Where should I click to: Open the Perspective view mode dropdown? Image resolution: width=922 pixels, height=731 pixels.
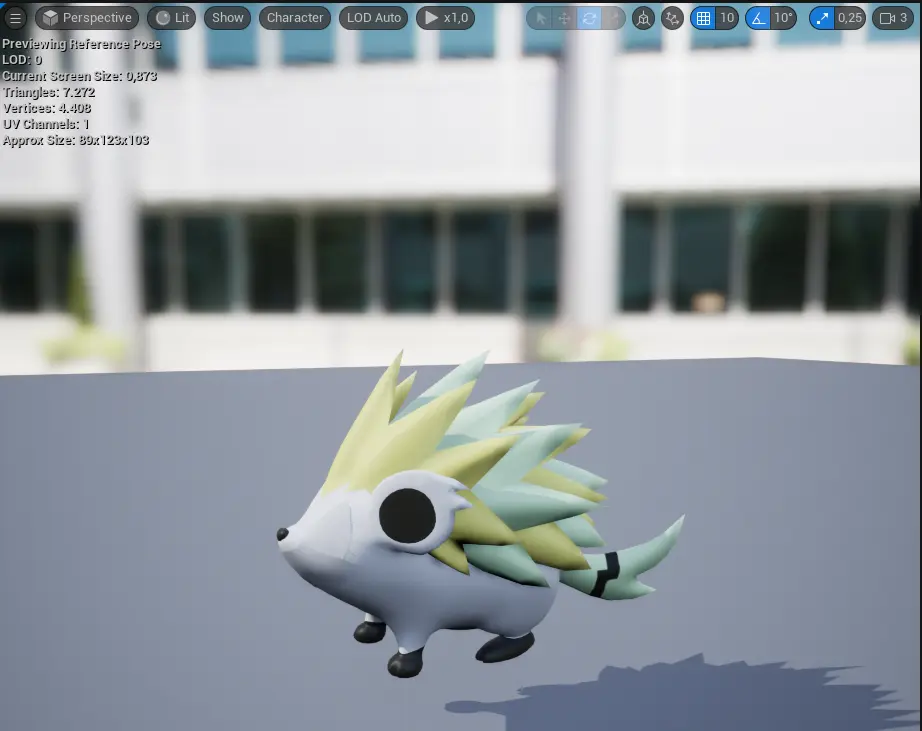pyautogui.click(x=87, y=18)
